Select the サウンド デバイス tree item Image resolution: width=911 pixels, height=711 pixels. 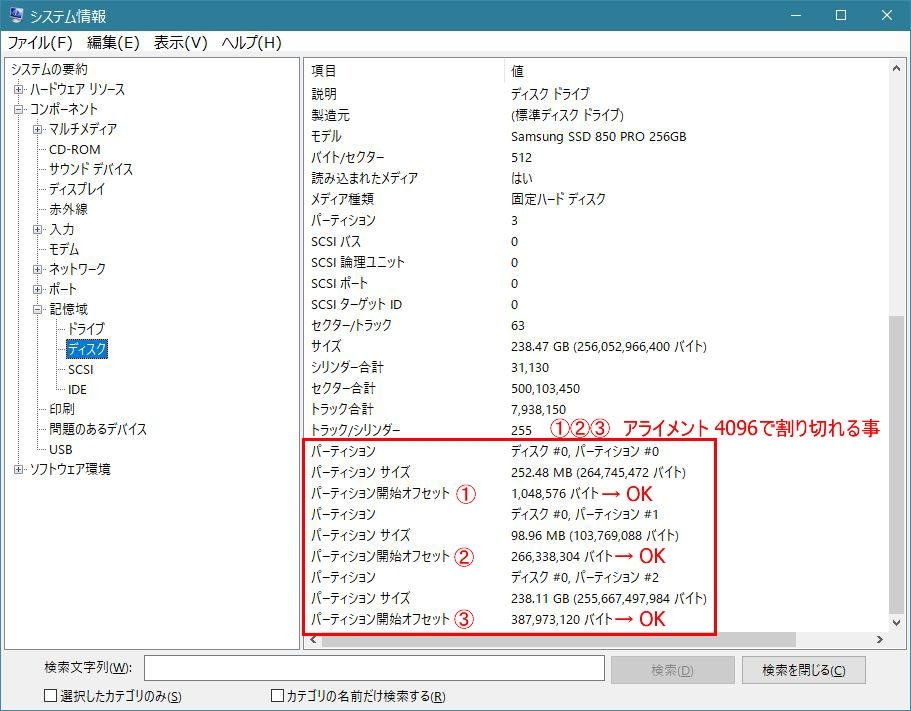click(91, 169)
